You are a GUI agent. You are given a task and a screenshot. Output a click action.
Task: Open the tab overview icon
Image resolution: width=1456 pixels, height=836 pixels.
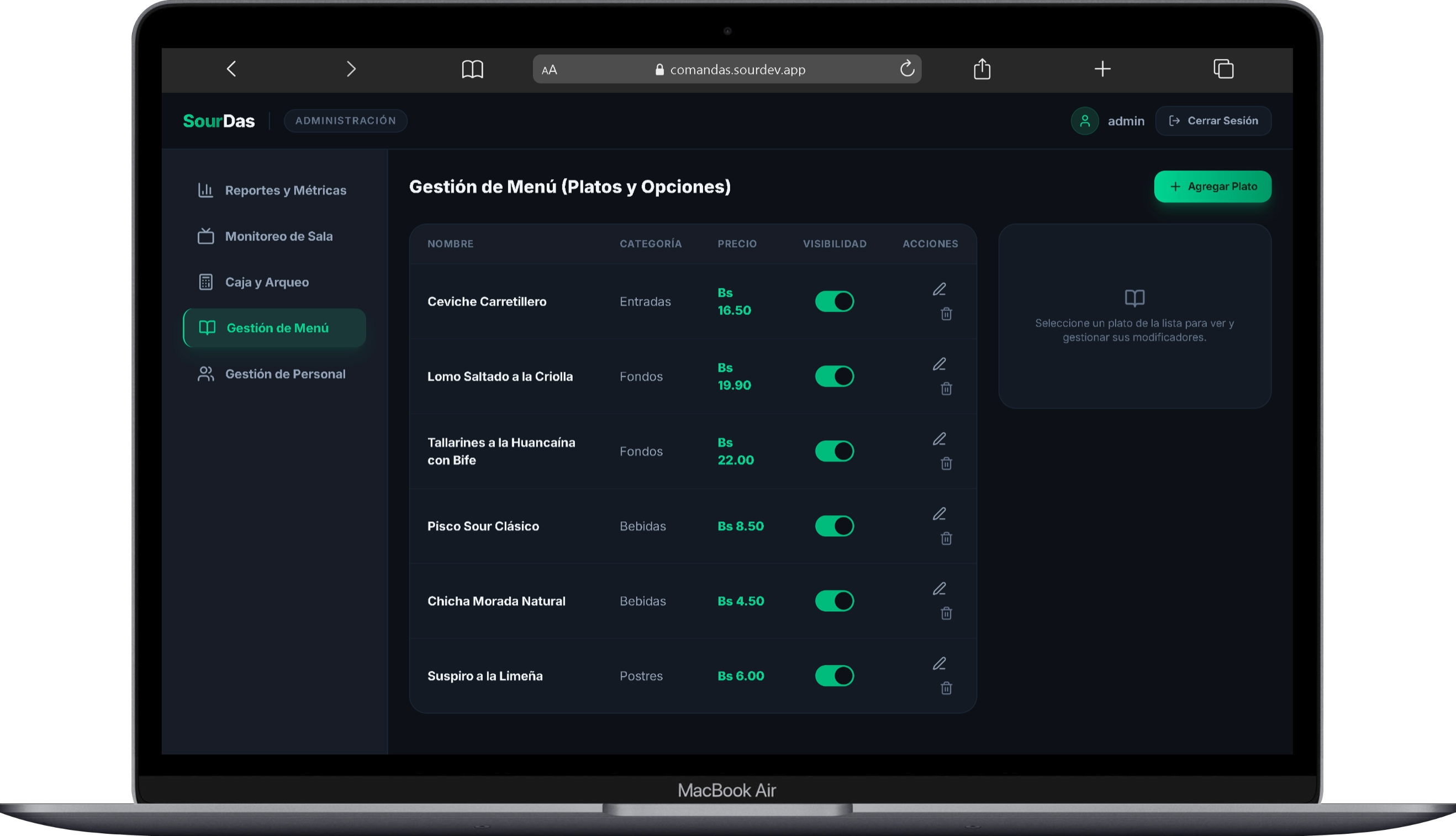click(x=1223, y=69)
